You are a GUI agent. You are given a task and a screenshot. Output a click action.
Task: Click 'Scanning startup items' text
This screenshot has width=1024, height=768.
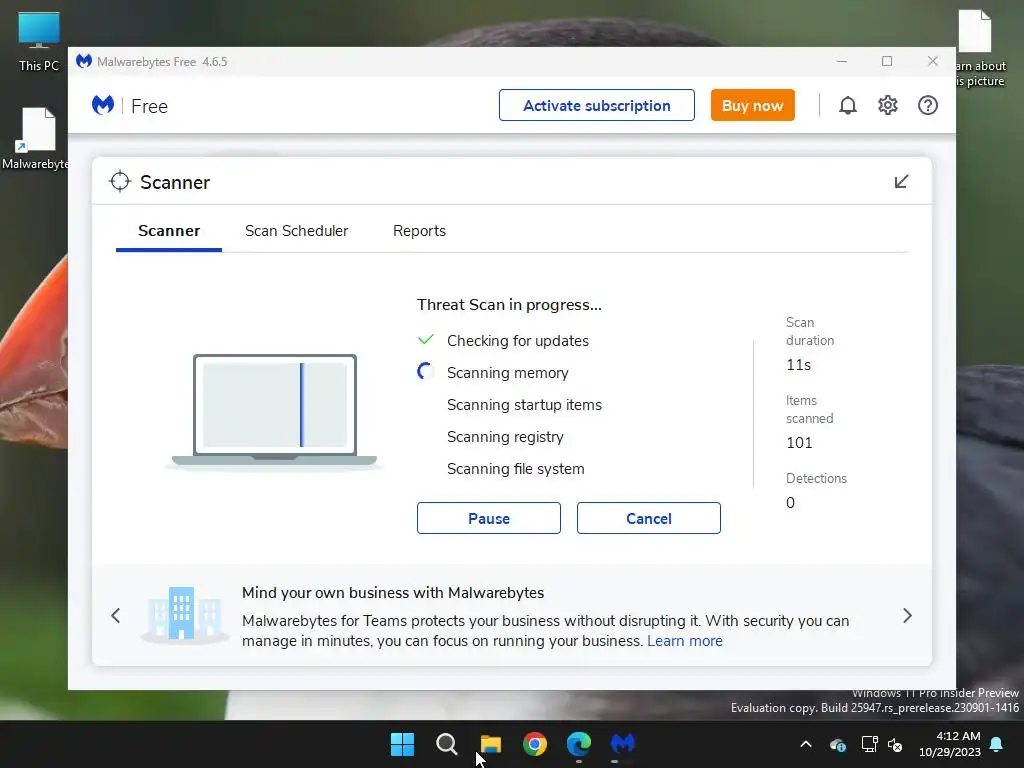[524, 405]
